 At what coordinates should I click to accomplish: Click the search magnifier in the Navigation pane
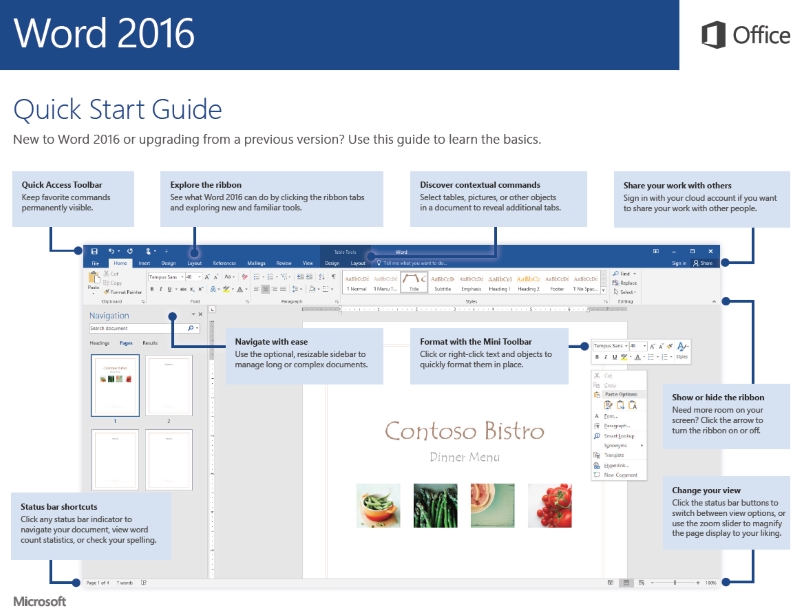(x=191, y=328)
